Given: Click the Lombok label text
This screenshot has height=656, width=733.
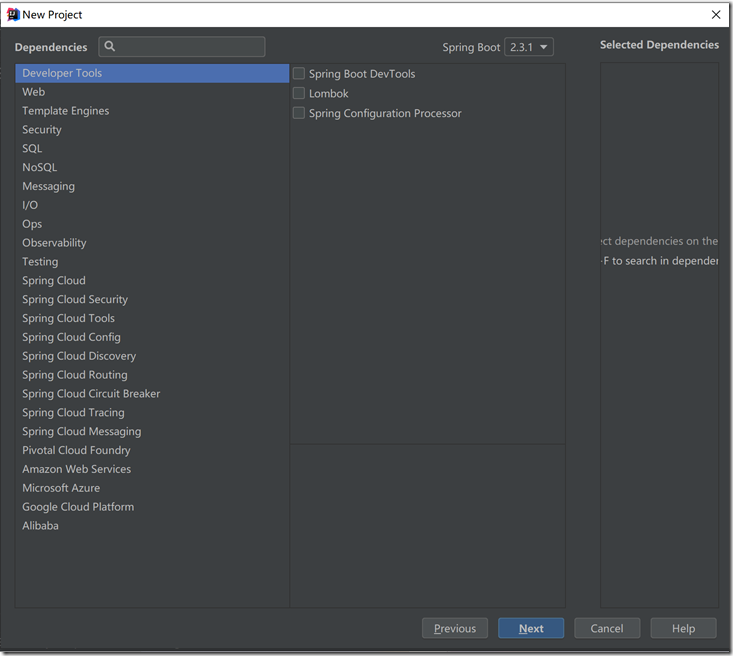Looking at the screenshot, I should point(329,94).
